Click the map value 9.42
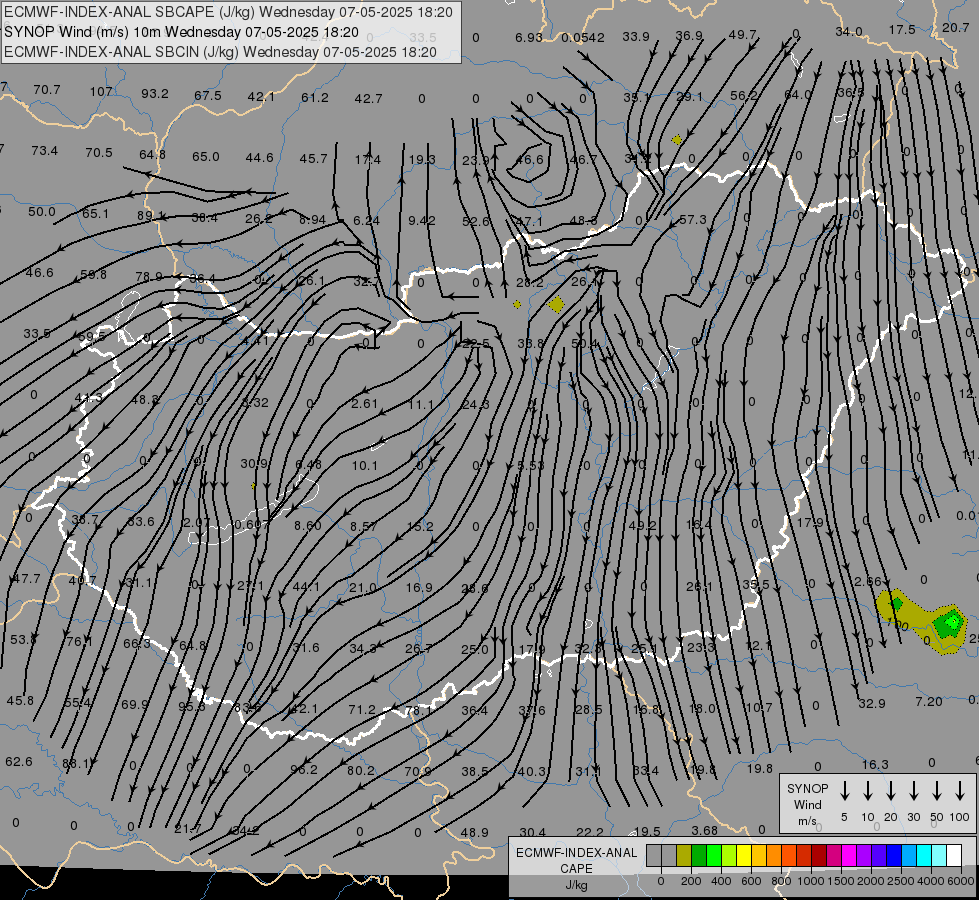This screenshot has width=979, height=900. point(422,220)
